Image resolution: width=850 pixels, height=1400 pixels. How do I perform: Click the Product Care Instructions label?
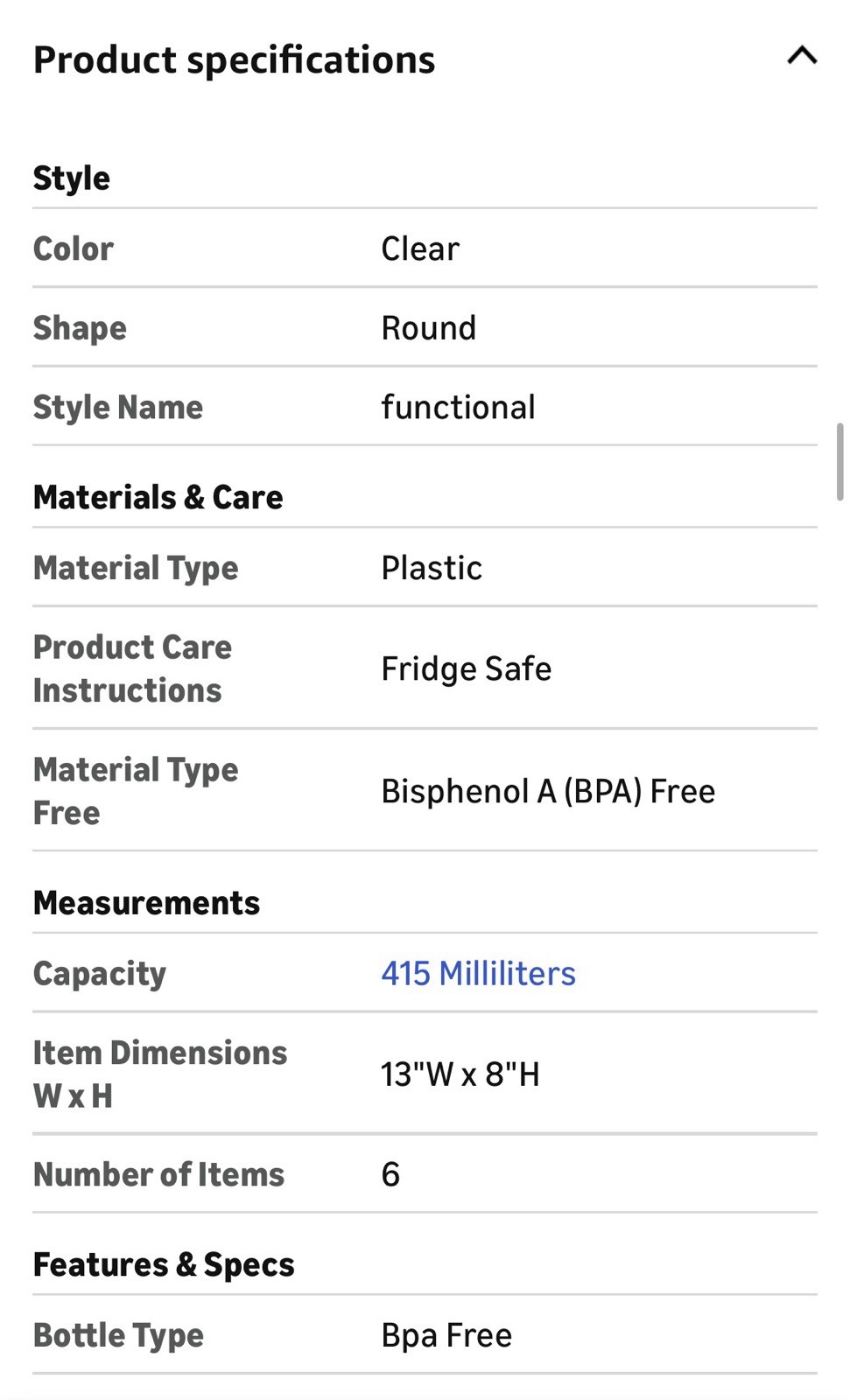pyautogui.click(x=132, y=669)
